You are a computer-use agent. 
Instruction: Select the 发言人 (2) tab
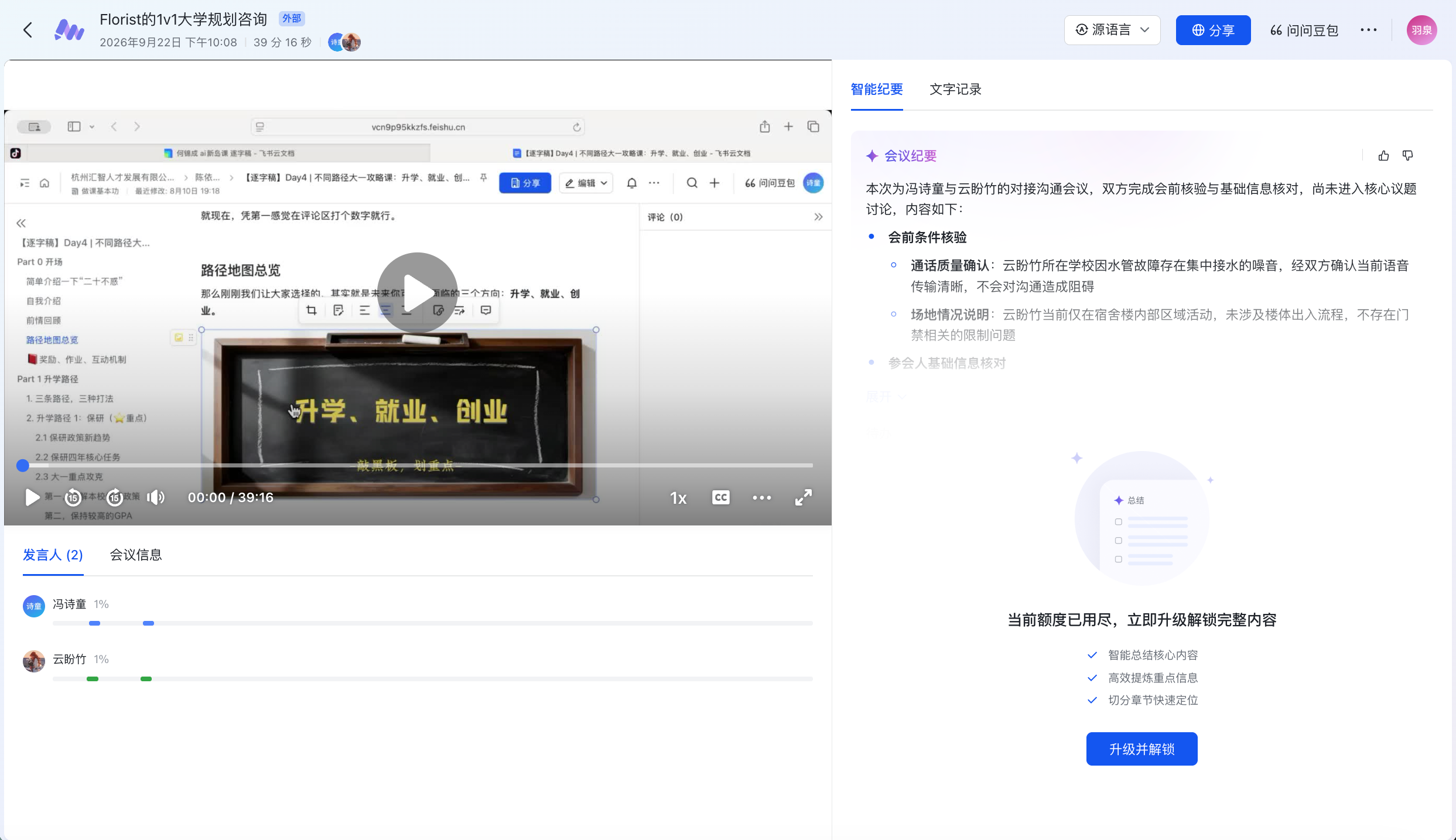click(53, 555)
